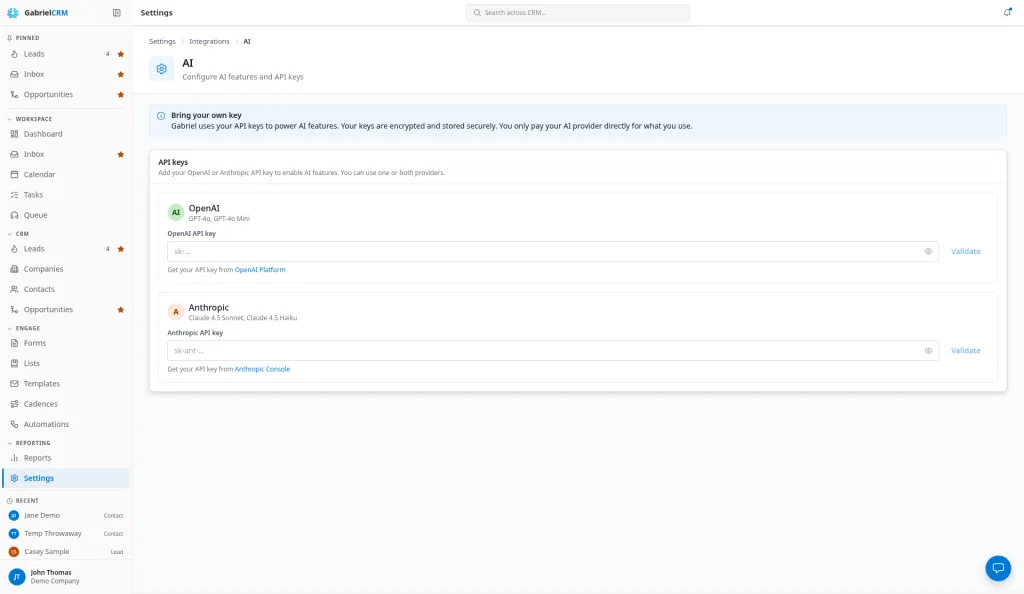This screenshot has width=1024, height=594.
Task: Unstar the pinned Inbox item
Action: coord(121,74)
